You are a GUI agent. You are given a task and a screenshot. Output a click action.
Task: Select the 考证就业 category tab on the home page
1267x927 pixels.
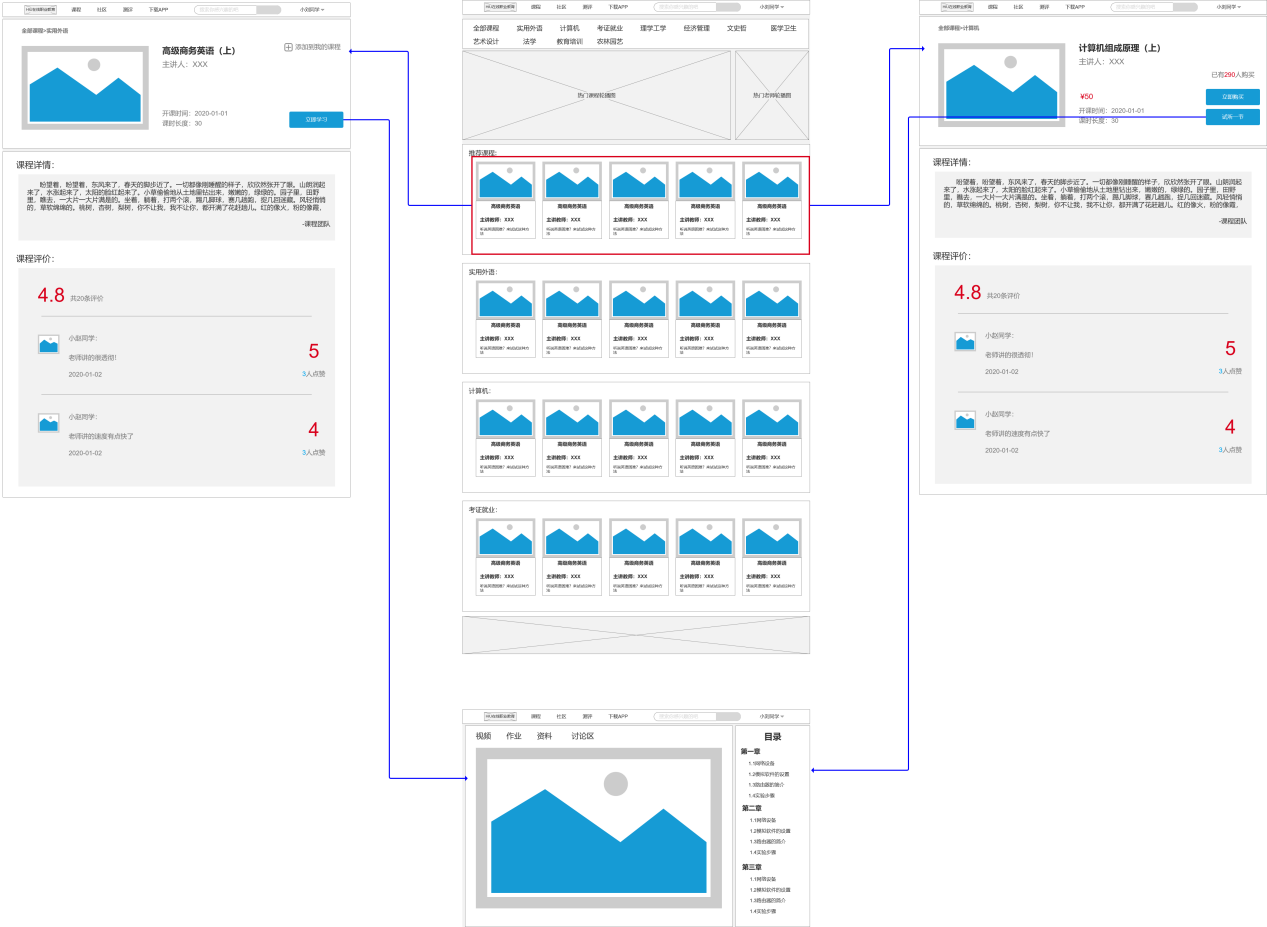point(610,28)
